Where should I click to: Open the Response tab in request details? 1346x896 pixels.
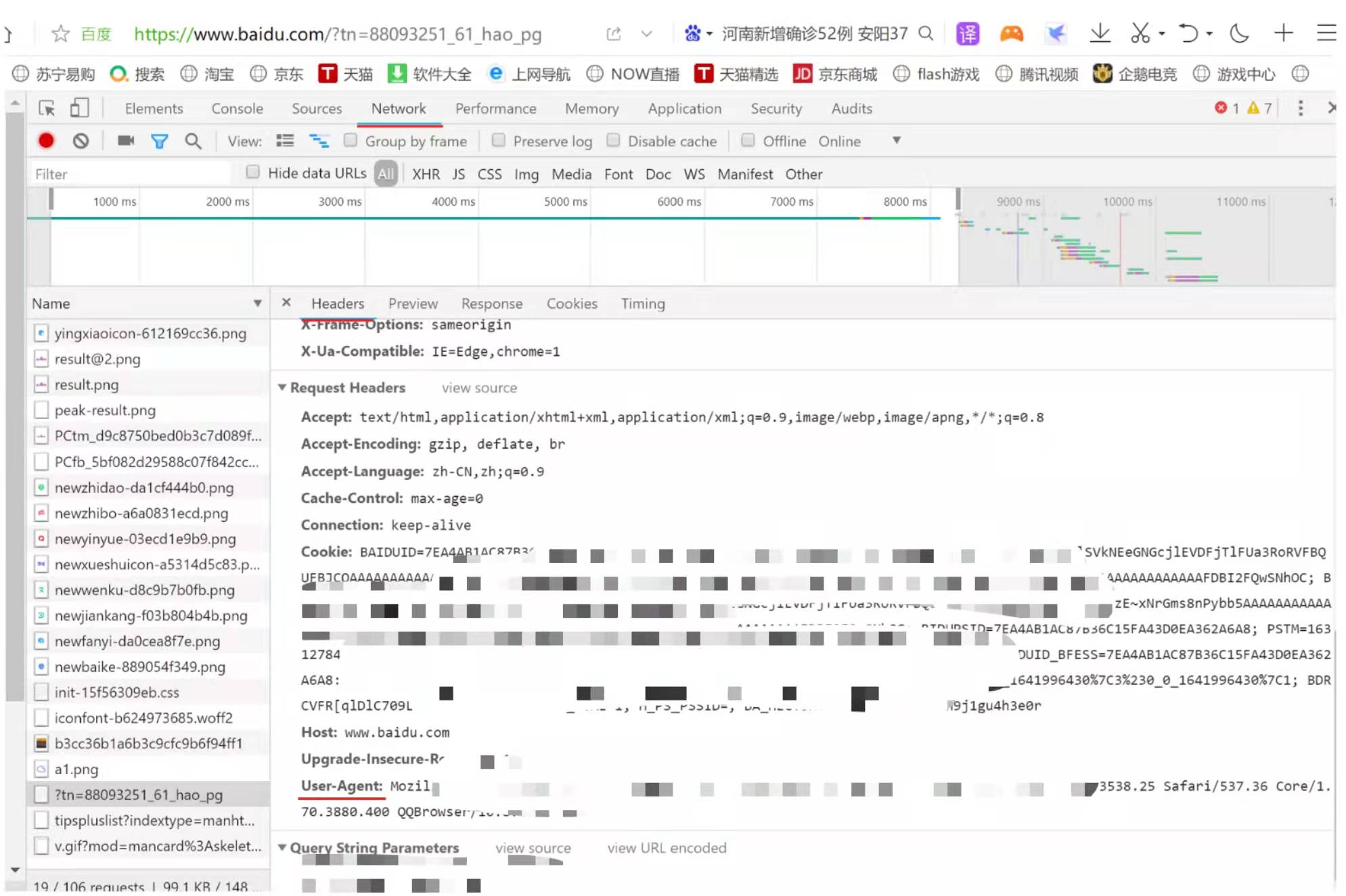pyautogui.click(x=491, y=304)
